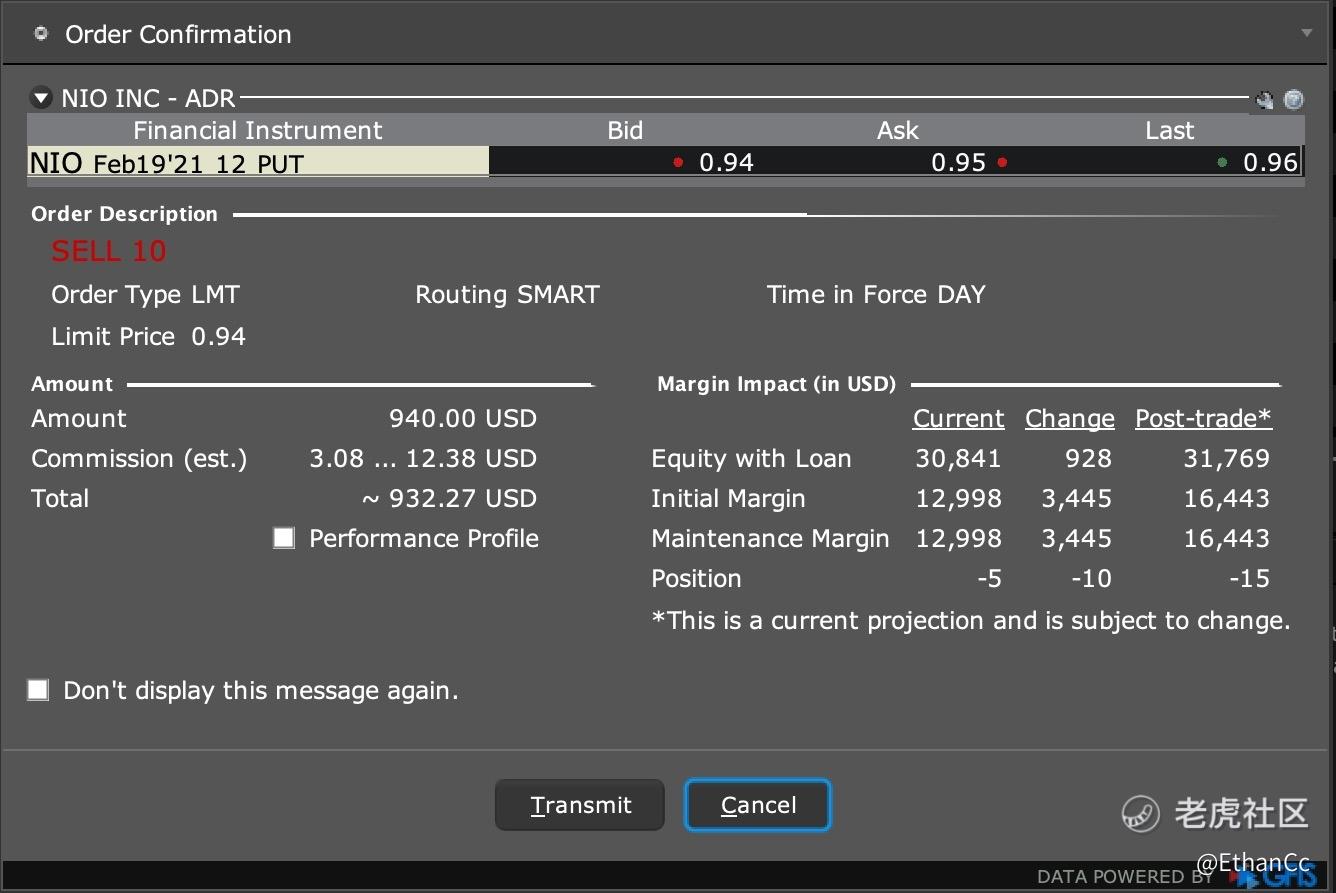This screenshot has width=1336, height=893.
Task: Click the total ~ 932.27 USD value
Action: coord(449,498)
